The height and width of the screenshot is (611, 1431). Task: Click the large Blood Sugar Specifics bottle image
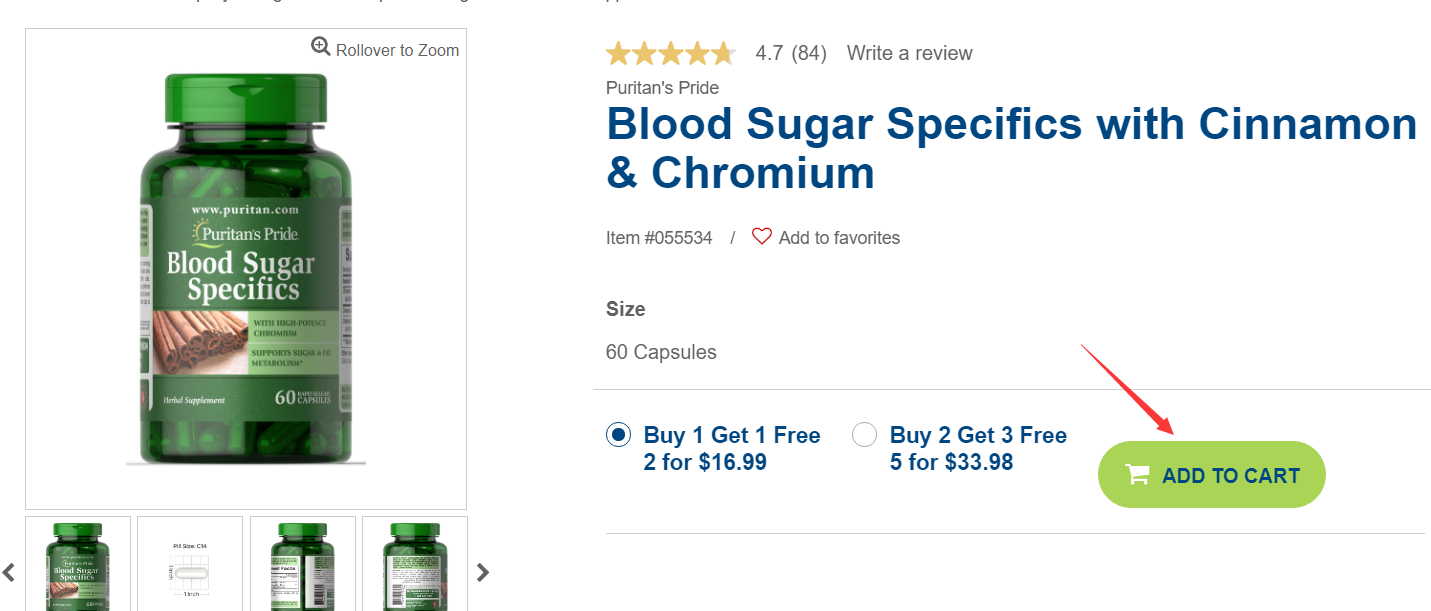(246, 270)
